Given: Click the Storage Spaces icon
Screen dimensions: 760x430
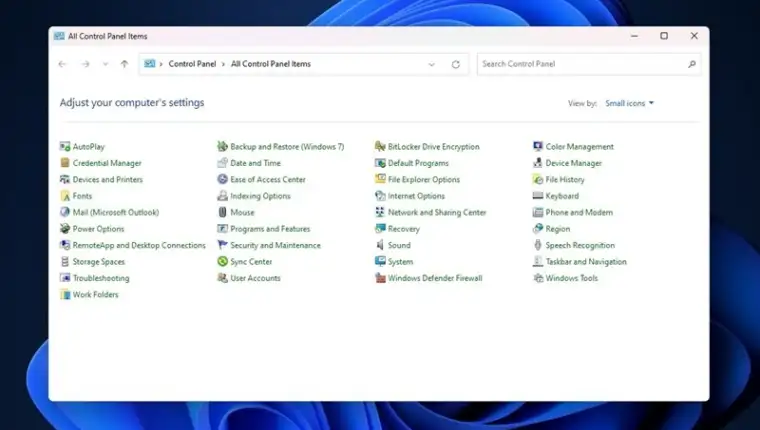Looking at the screenshot, I should [65, 262].
